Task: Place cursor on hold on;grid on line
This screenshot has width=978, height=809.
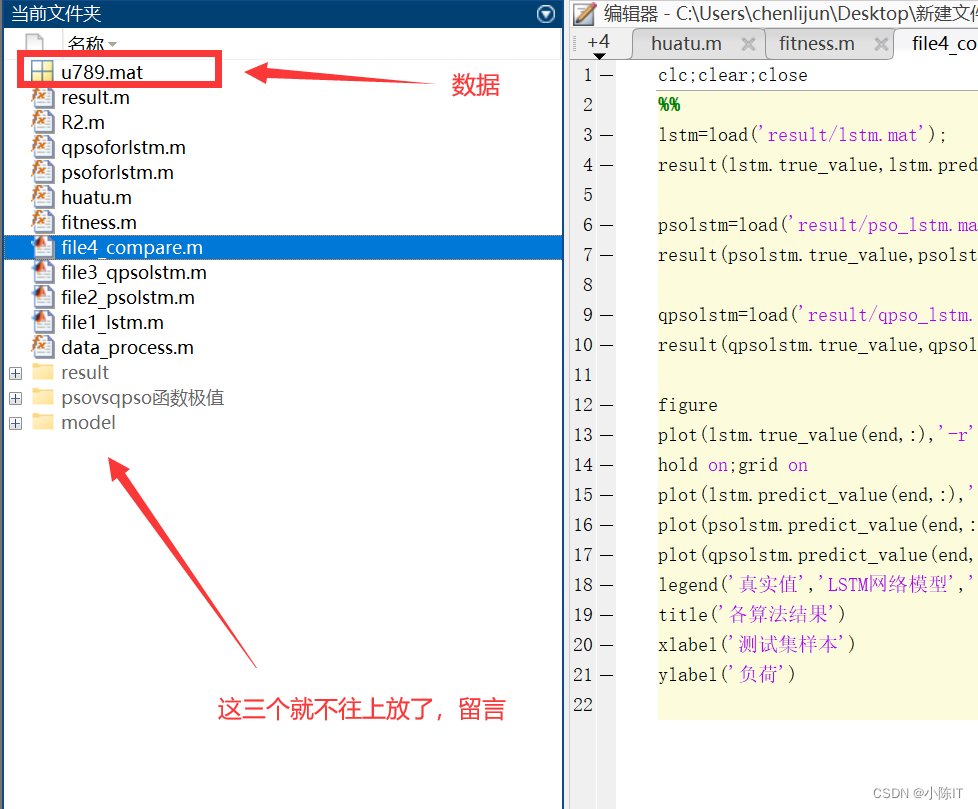Action: click(732, 465)
